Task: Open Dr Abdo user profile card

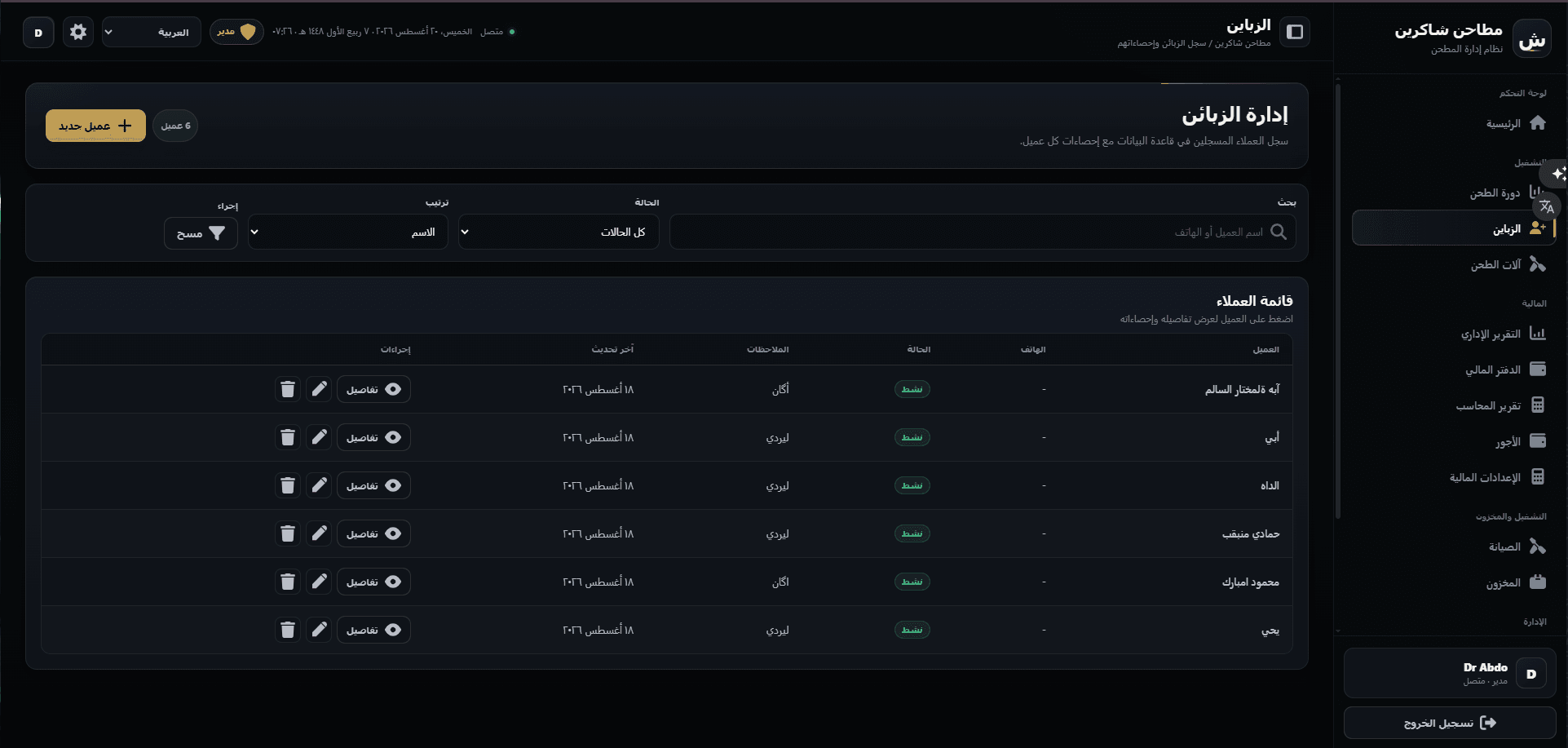Action: click(x=1450, y=673)
